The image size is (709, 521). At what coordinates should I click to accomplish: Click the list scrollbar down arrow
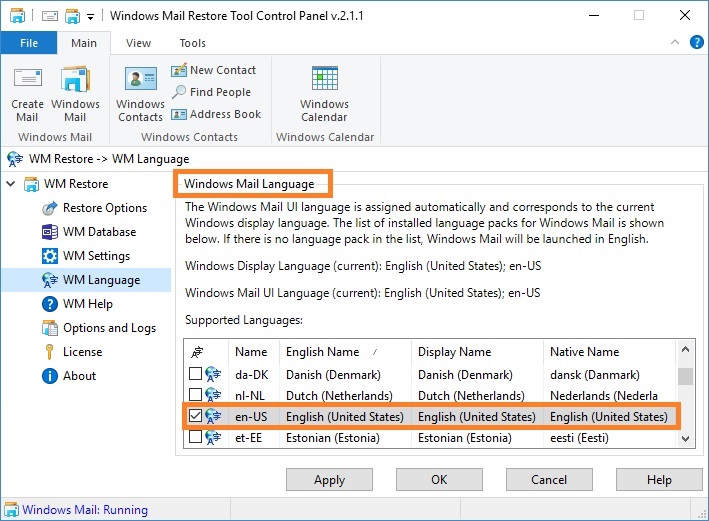pos(685,438)
